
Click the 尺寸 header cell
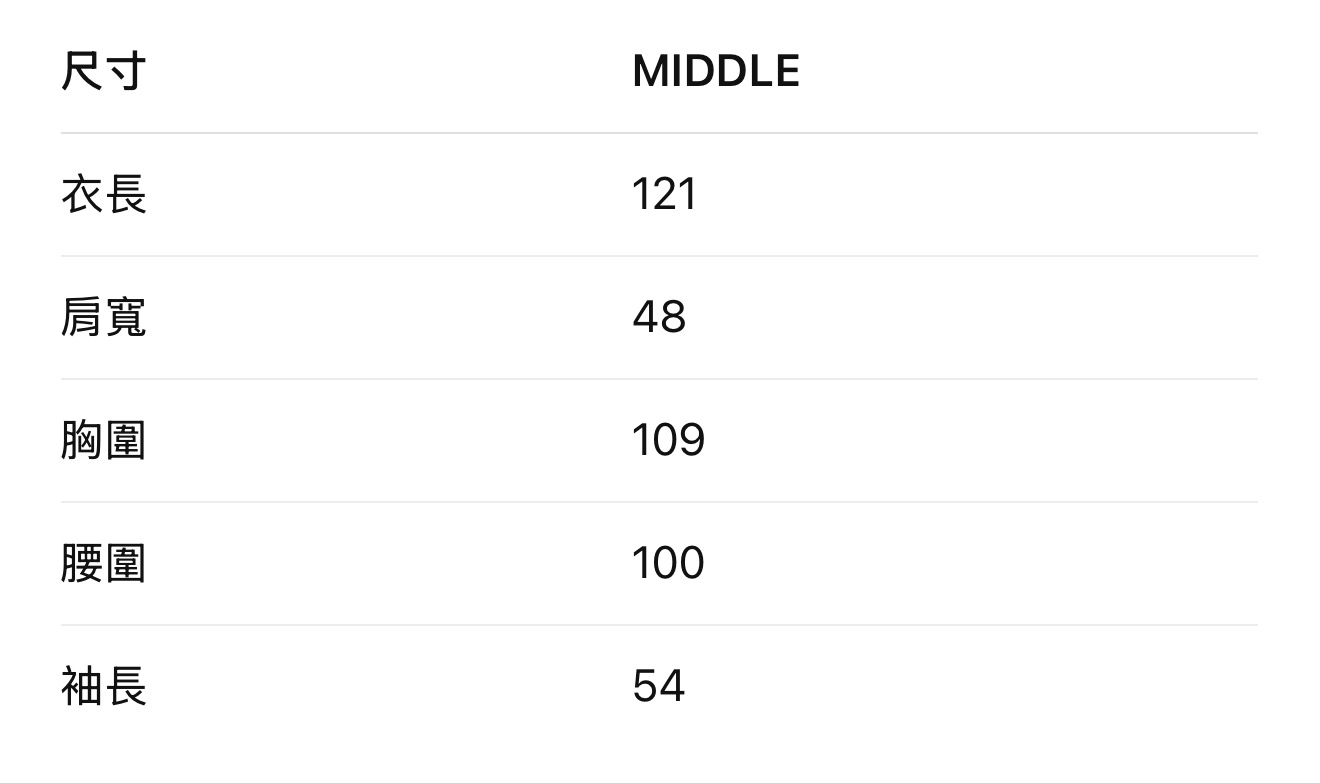click(103, 71)
